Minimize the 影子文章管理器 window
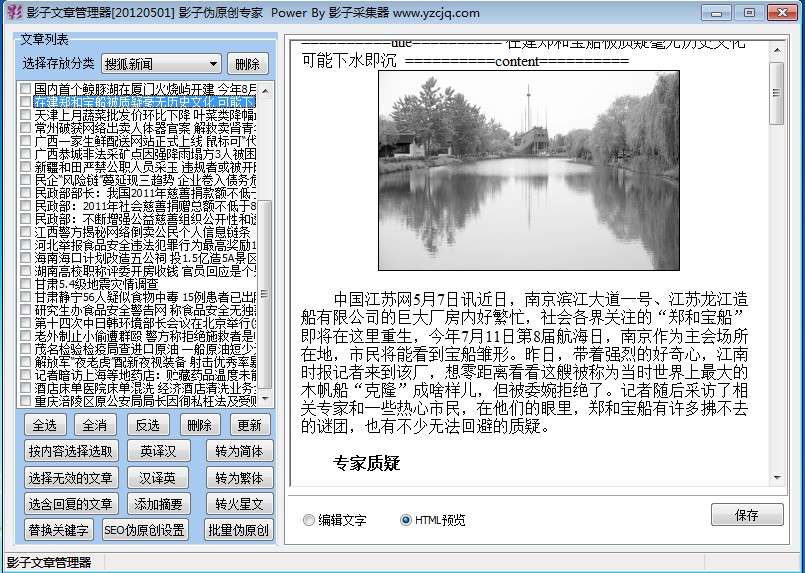Image resolution: width=805 pixels, height=573 pixels. coord(716,12)
